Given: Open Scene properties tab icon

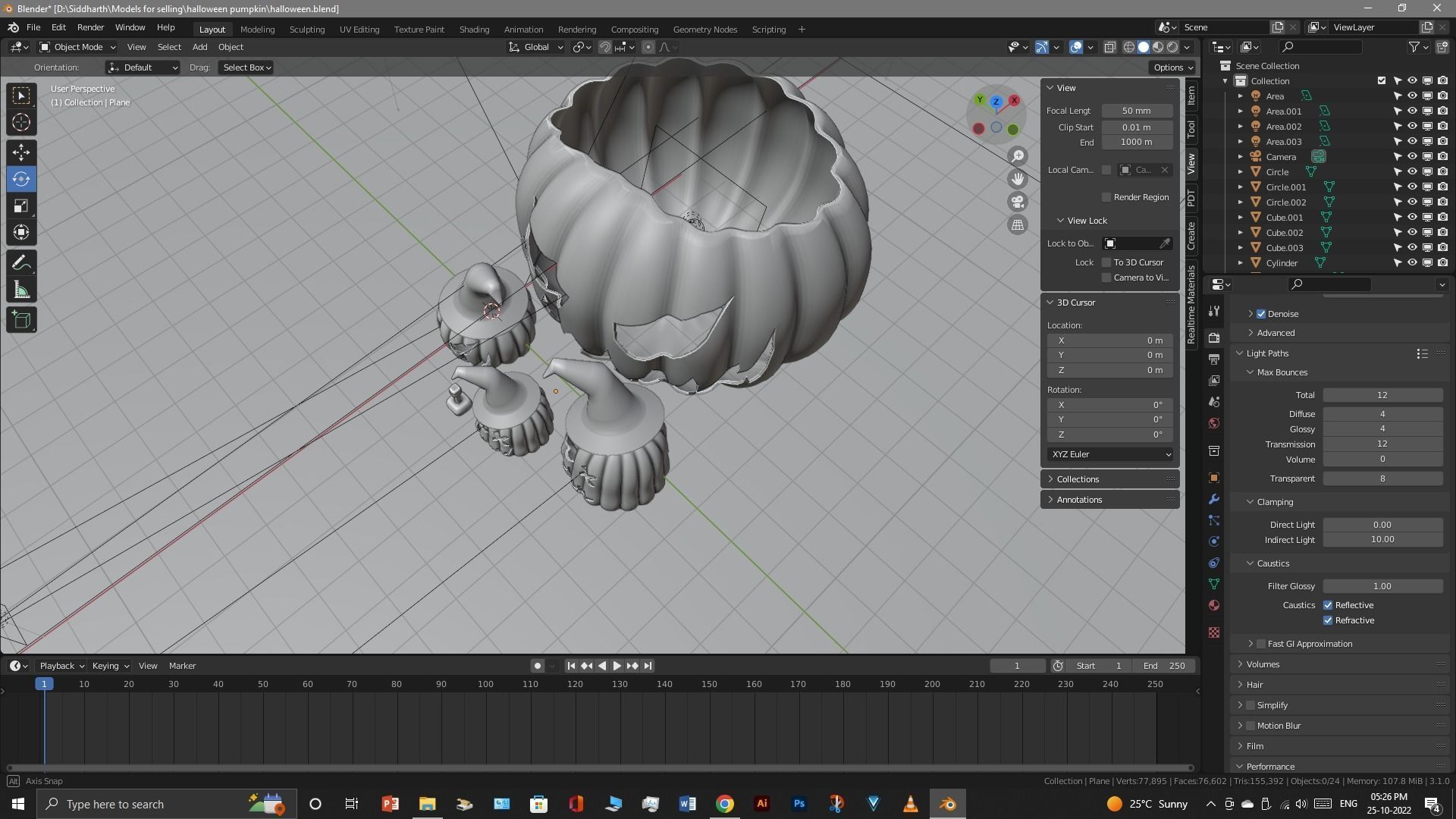Looking at the screenshot, I should click(1214, 401).
